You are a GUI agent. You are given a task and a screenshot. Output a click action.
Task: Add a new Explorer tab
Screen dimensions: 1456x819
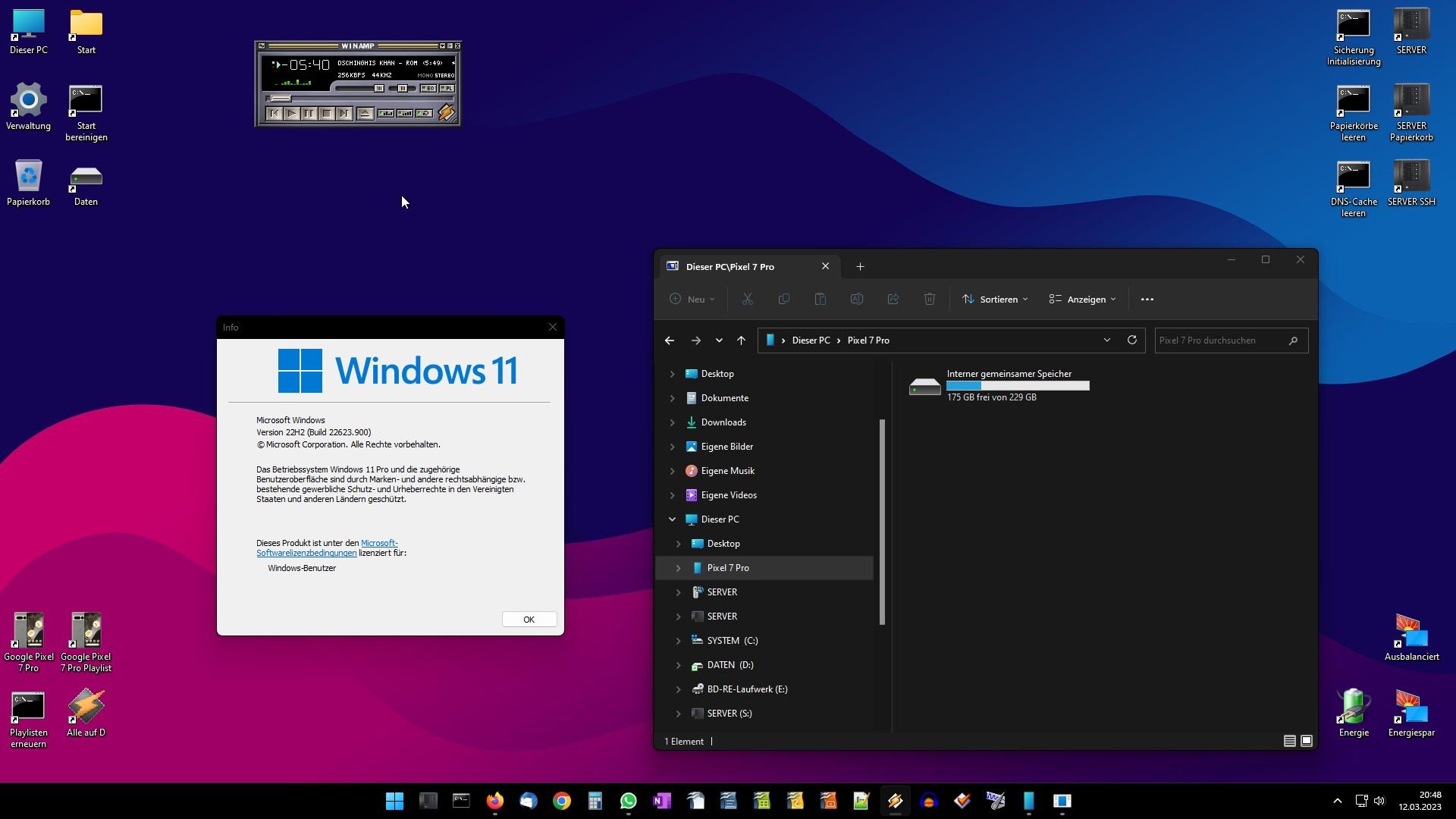coord(860,267)
